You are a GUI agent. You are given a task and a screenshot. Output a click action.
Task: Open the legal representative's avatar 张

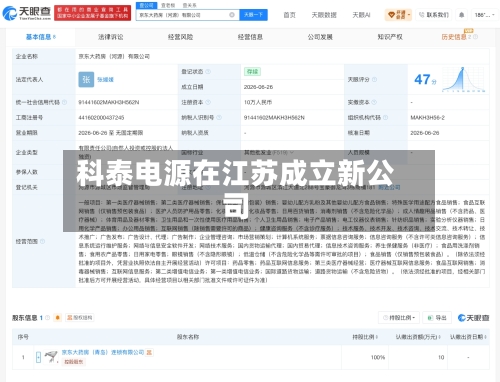86,79
